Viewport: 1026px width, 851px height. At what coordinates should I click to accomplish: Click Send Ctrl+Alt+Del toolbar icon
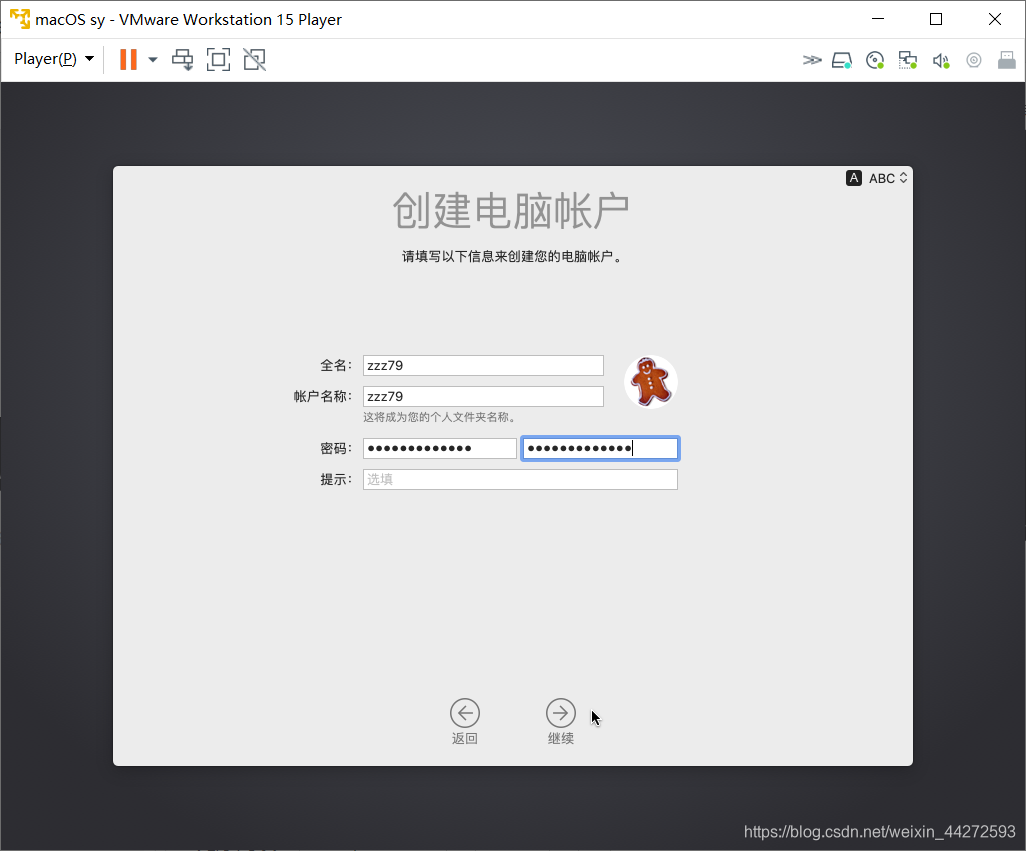pos(182,60)
